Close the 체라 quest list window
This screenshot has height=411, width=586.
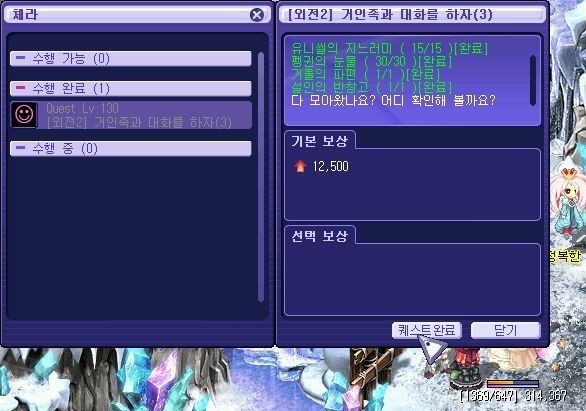tap(257, 15)
